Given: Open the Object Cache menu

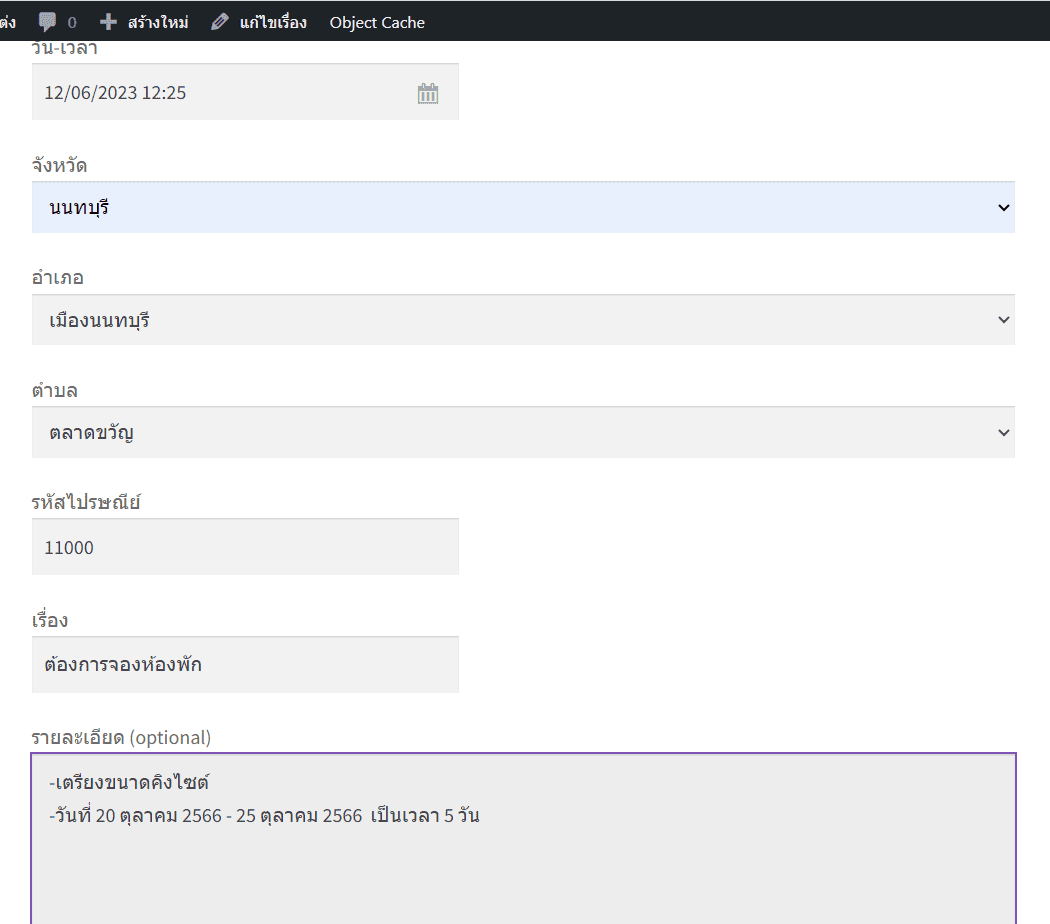Looking at the screenshot, I should coord(377,22).
